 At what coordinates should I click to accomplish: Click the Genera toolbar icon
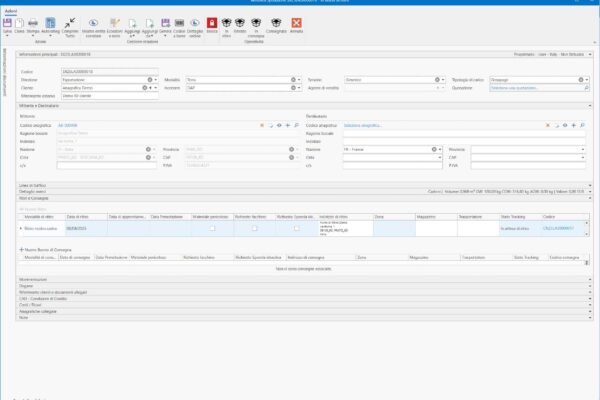tap(165, 23)
